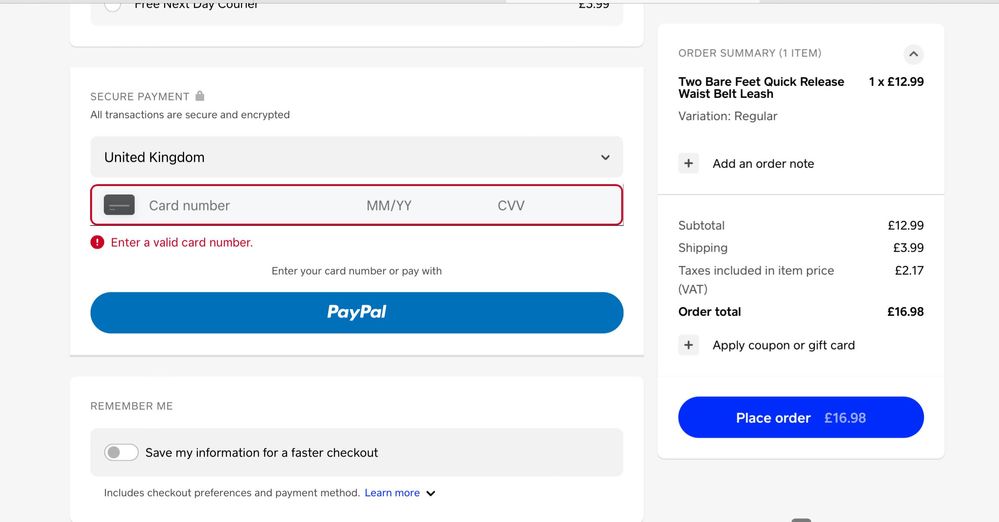
Task: Click Apply coupon or gift card text
Action: coord(783,345)
